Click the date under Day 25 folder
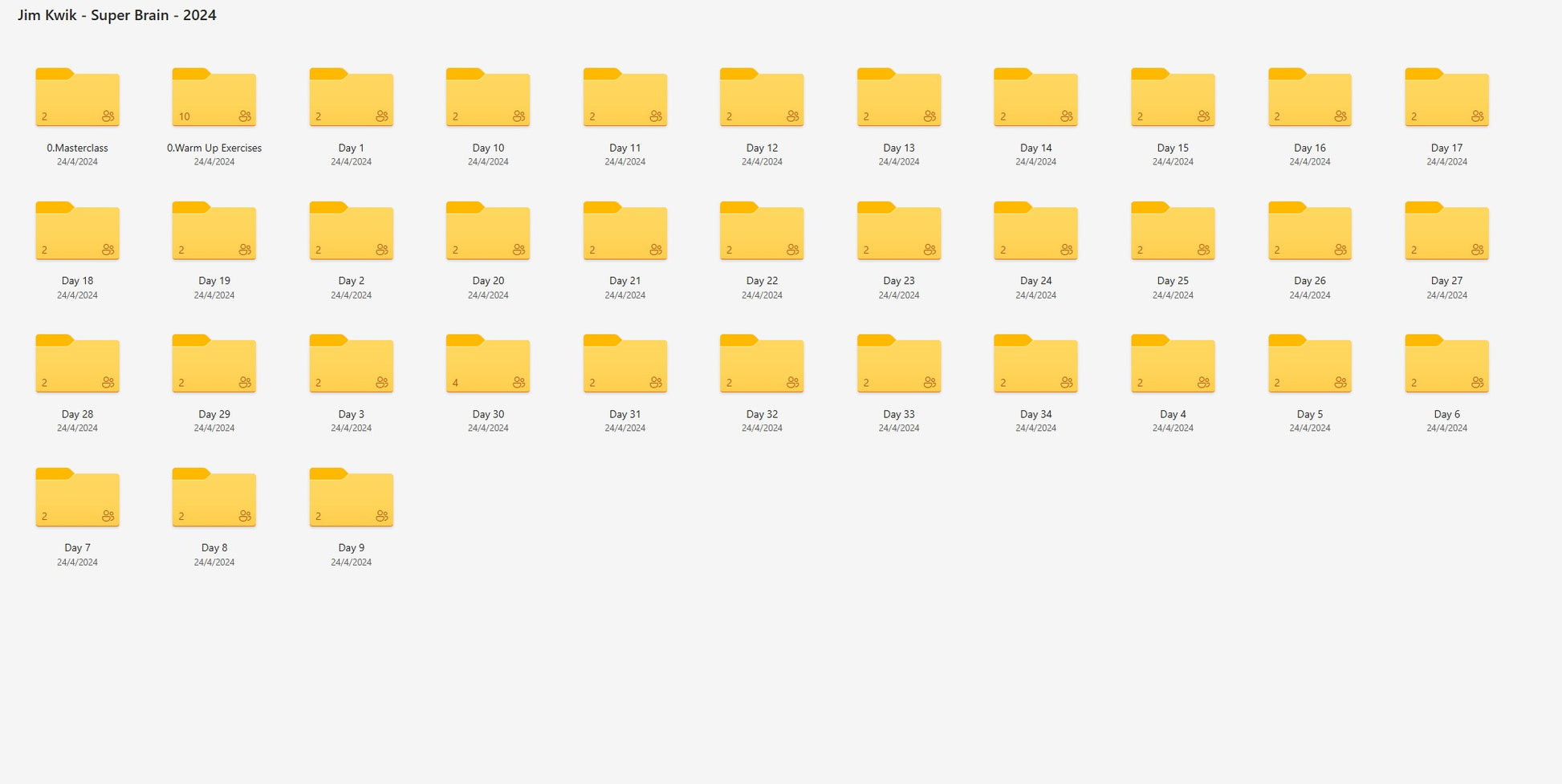 coord(1173,295)
